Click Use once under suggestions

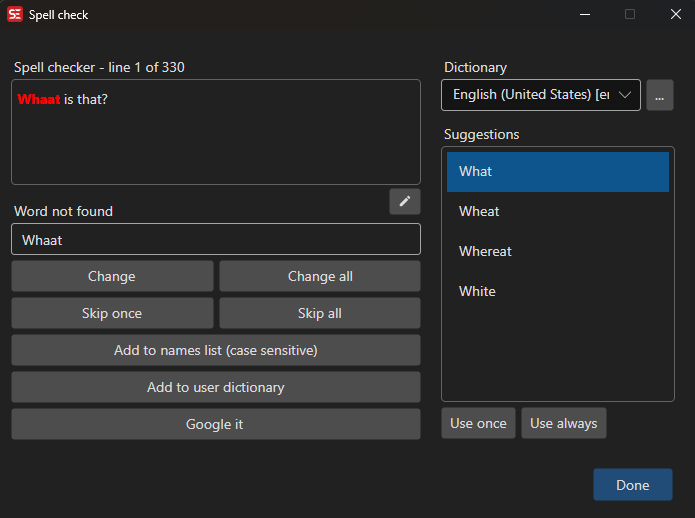(478, 423)
